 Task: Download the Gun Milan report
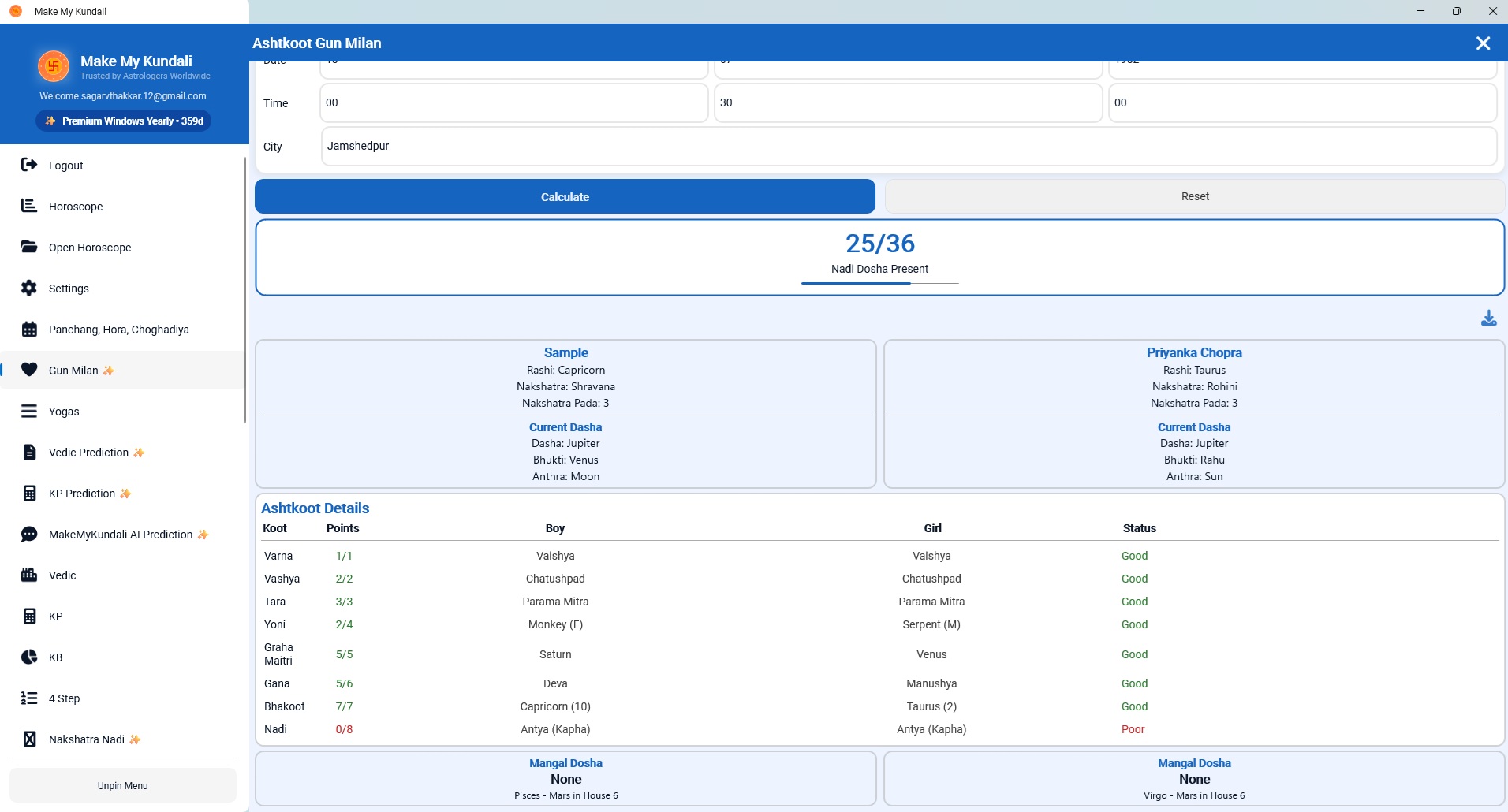pyautogui.click(x=1488, y=318)
